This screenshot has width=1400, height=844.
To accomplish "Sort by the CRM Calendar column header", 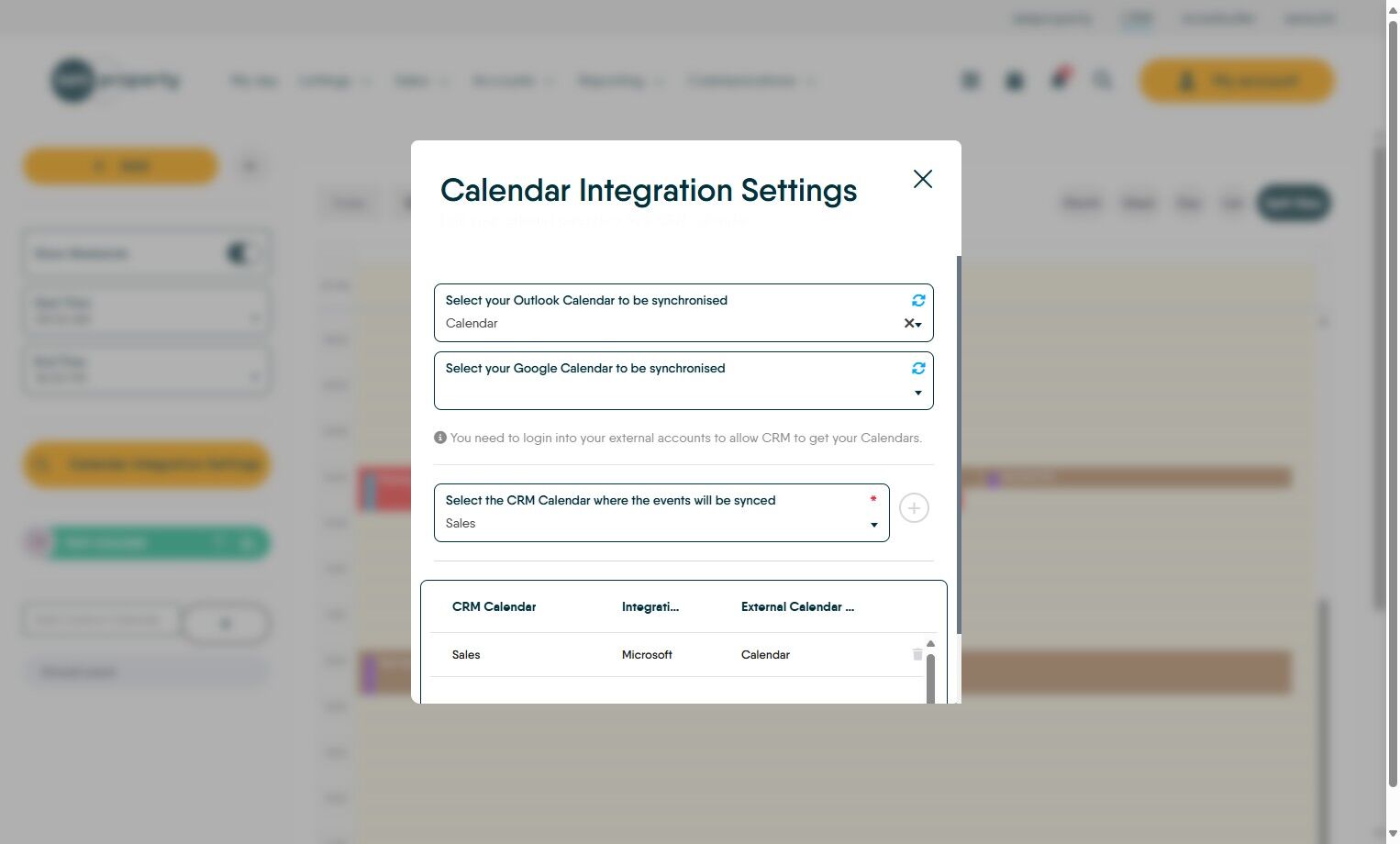I will [x=494, y=606].
